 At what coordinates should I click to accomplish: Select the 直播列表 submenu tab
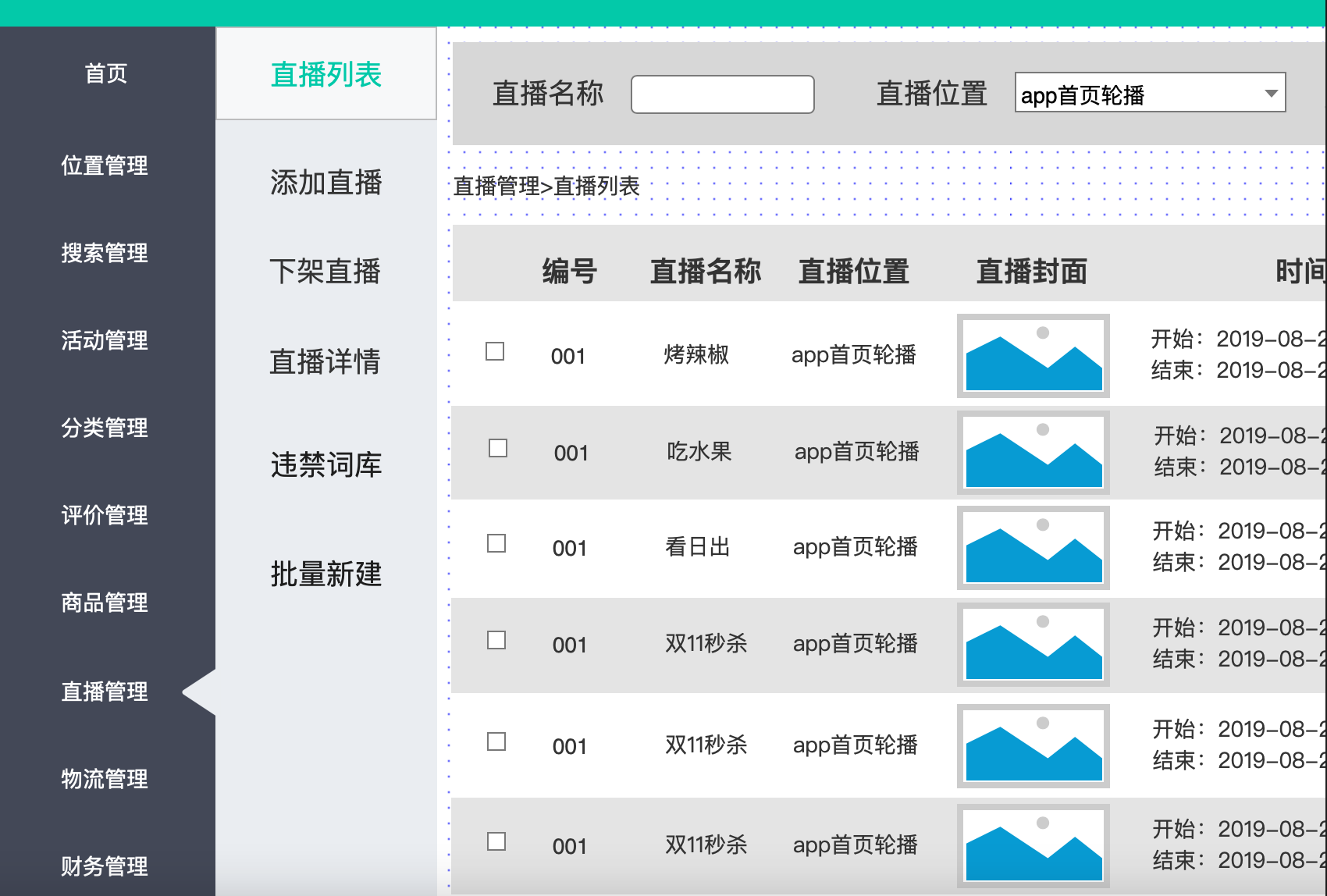(x=326, y=74)
